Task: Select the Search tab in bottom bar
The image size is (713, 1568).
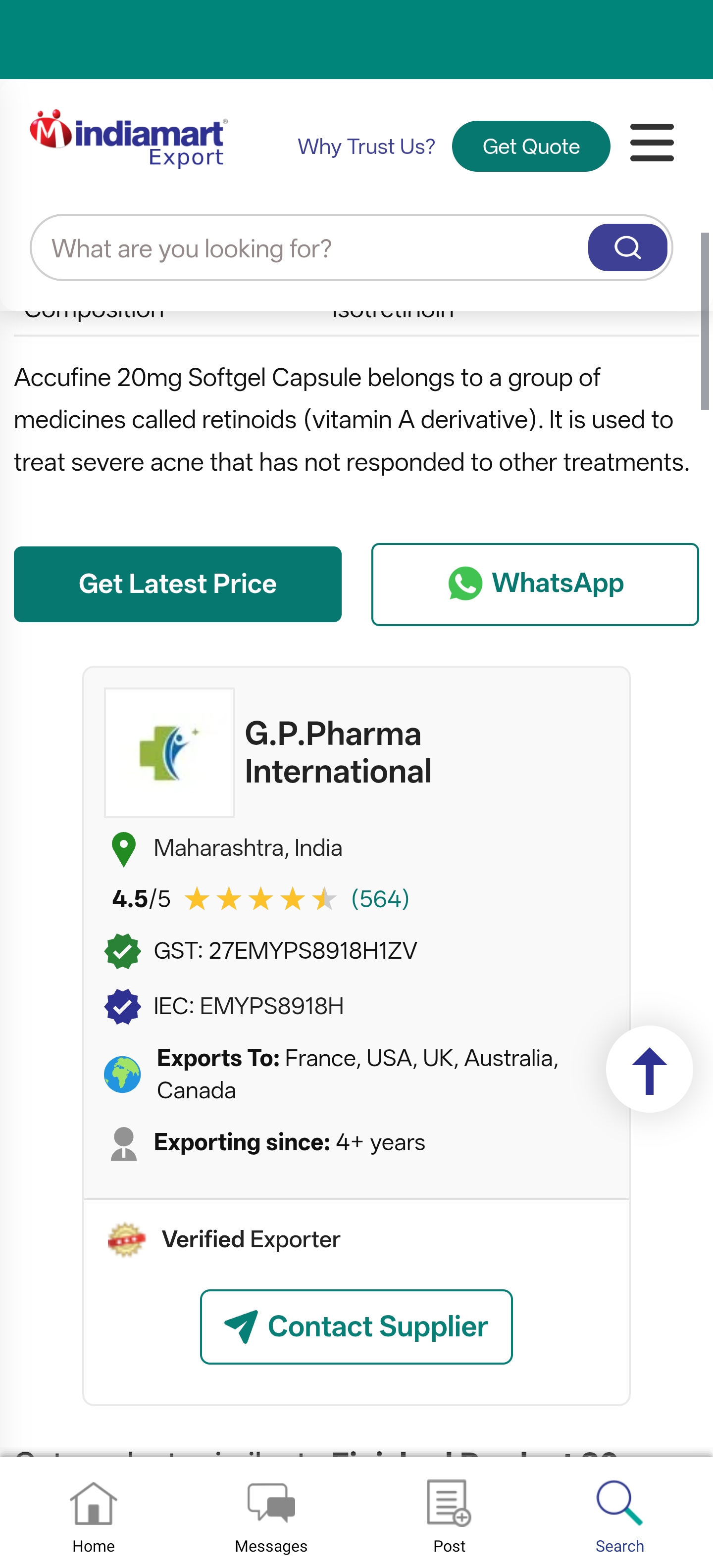Action: [619, 1516]
